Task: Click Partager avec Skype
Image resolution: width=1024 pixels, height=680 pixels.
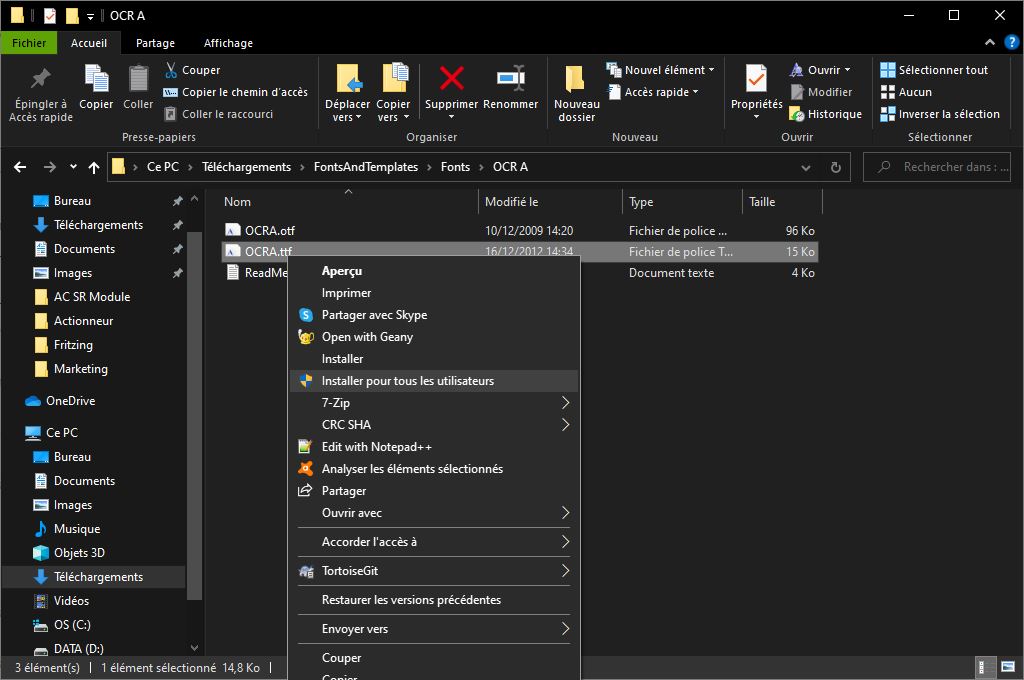Action: pos(434,315)
